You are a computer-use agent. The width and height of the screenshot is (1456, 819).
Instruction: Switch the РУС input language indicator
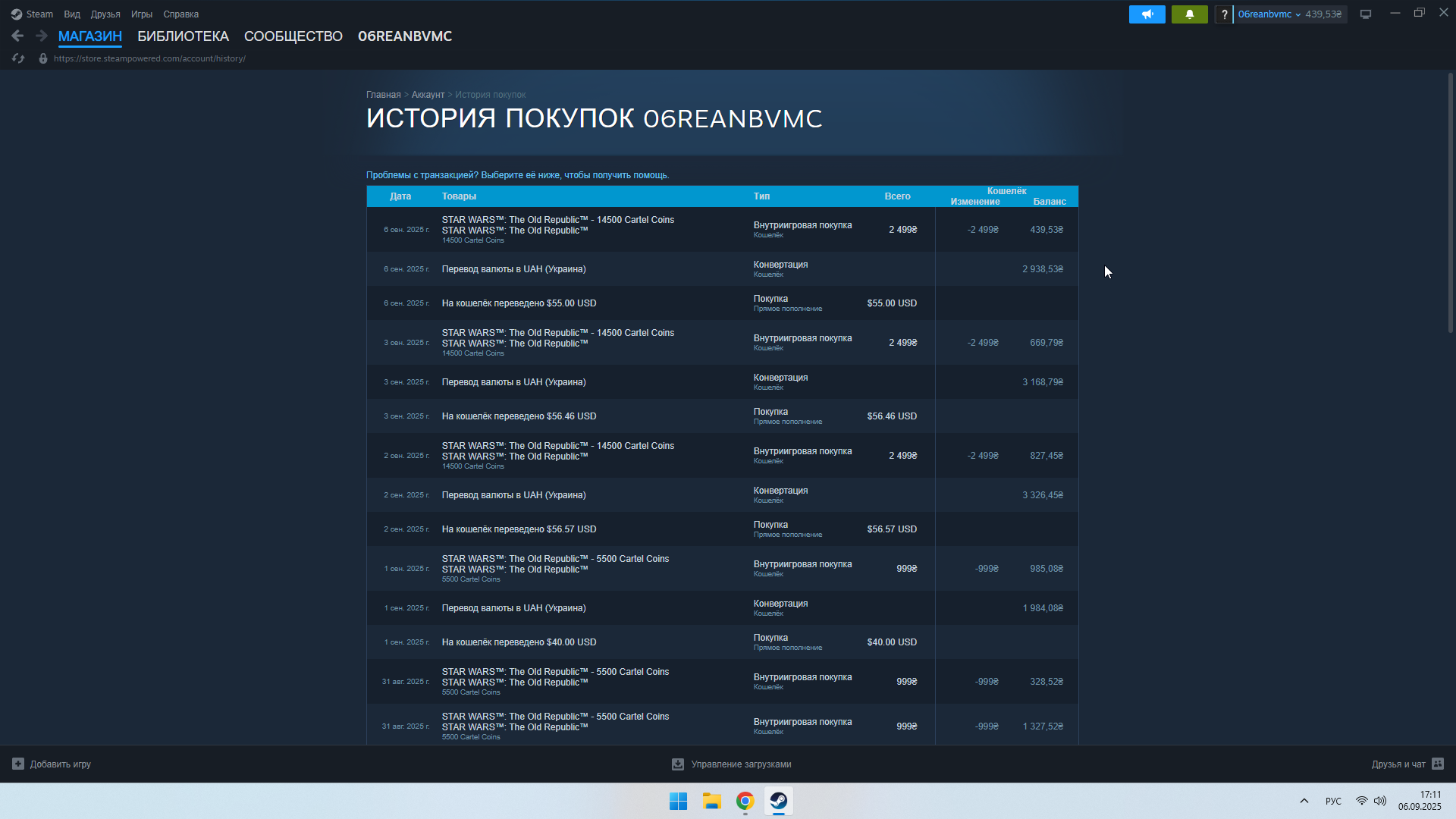tap(1333, 801)
